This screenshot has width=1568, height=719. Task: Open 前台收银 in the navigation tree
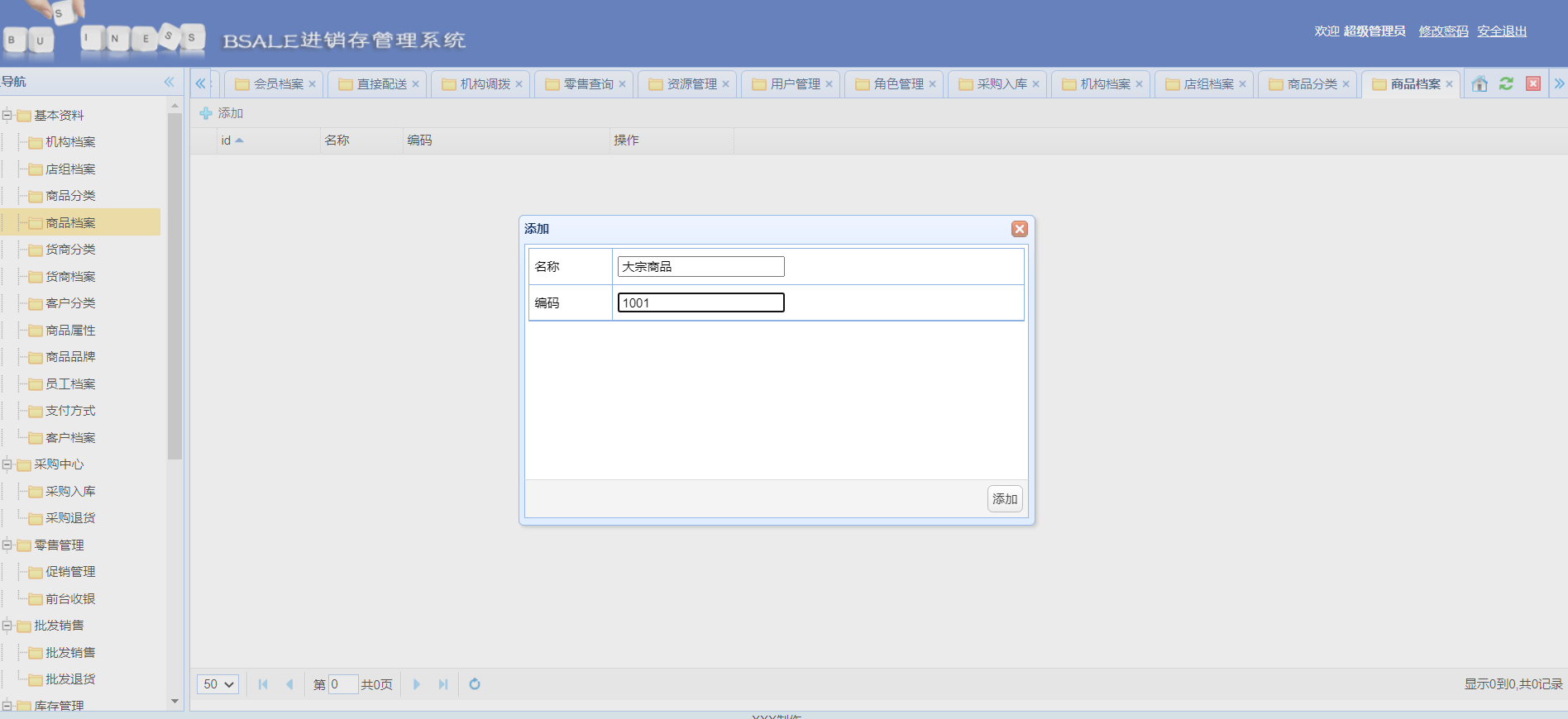pyautogui.click(x=70, y=599)
